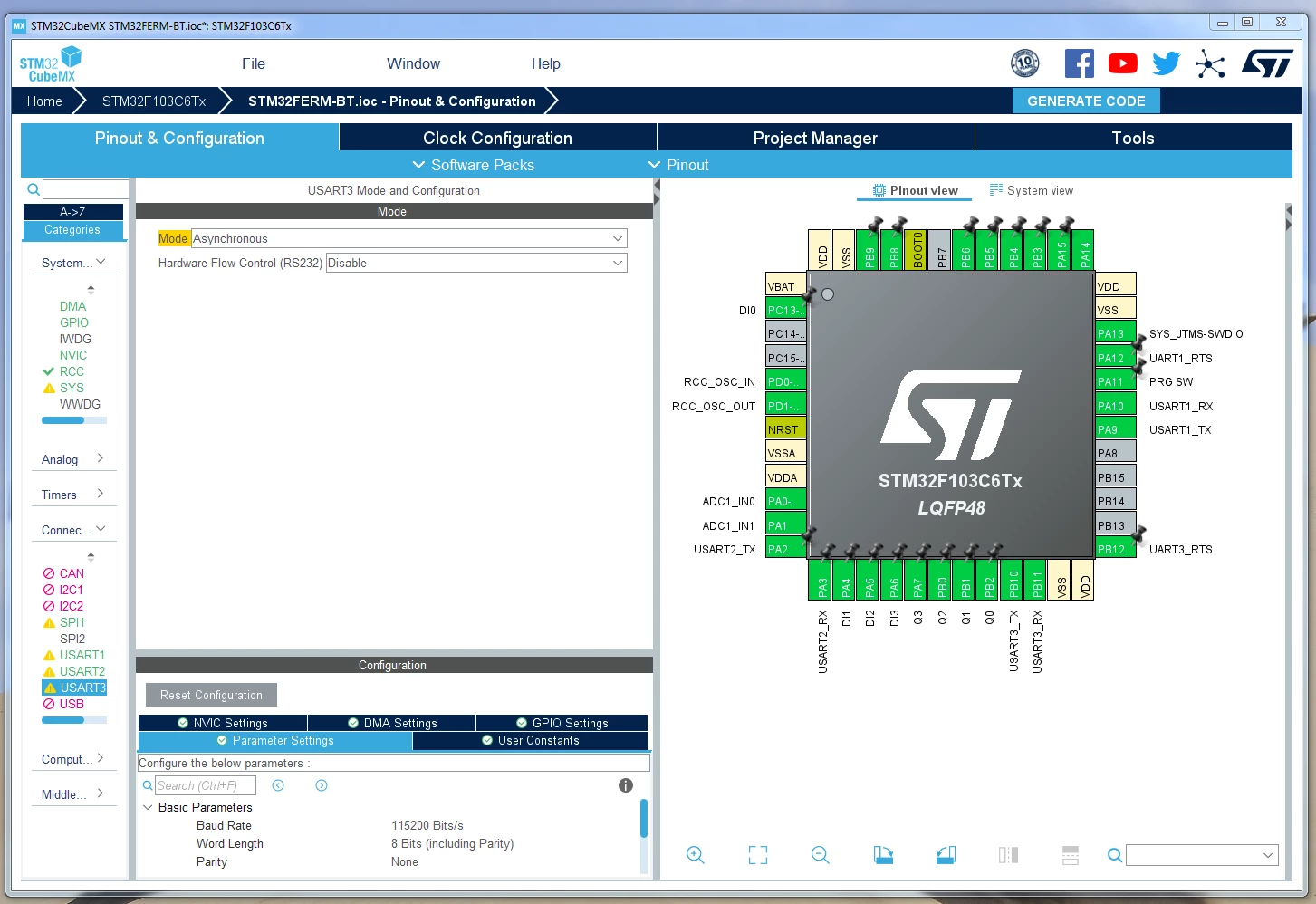Open the Facebook icon link
Screen dimensions: 1316x904
(x=1079, y=63)
